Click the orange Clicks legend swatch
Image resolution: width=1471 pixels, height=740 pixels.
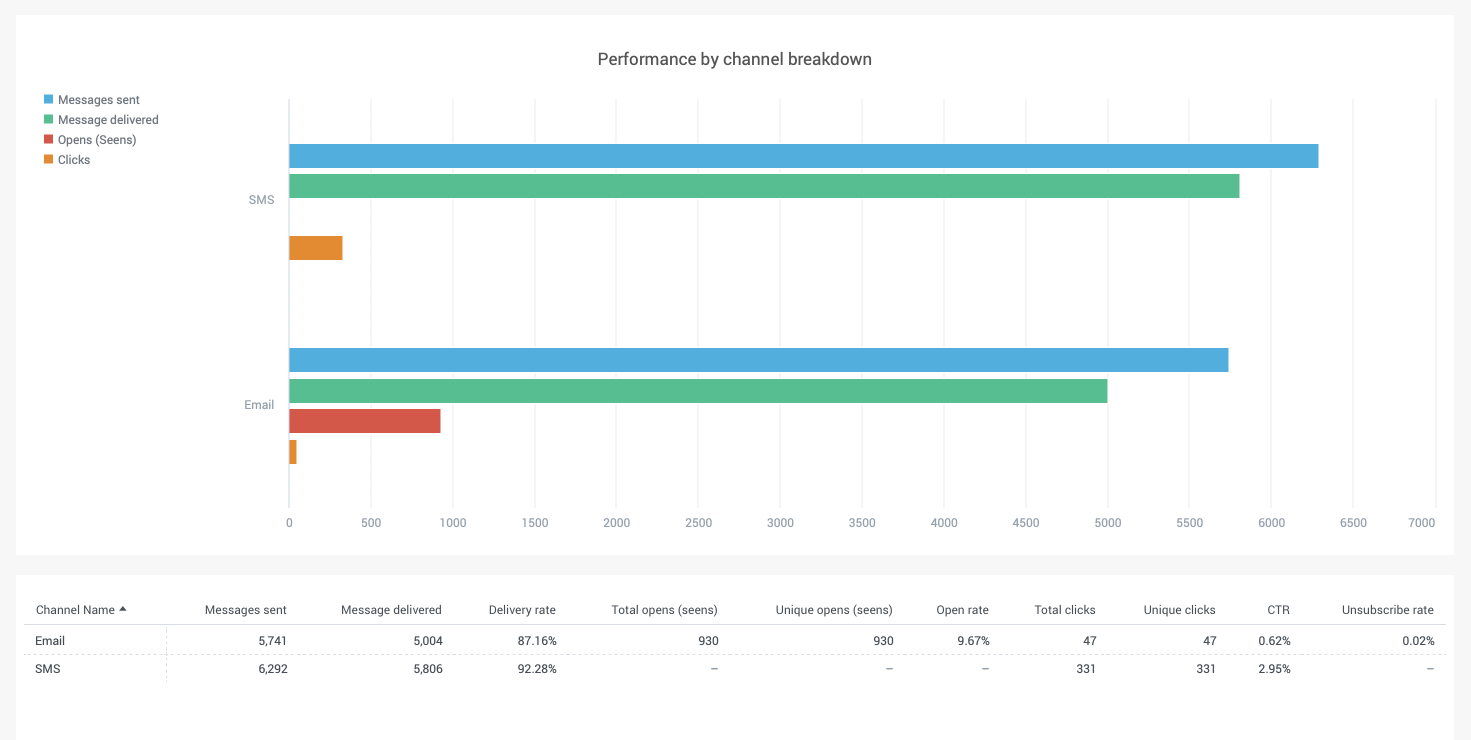pos(48,160)
